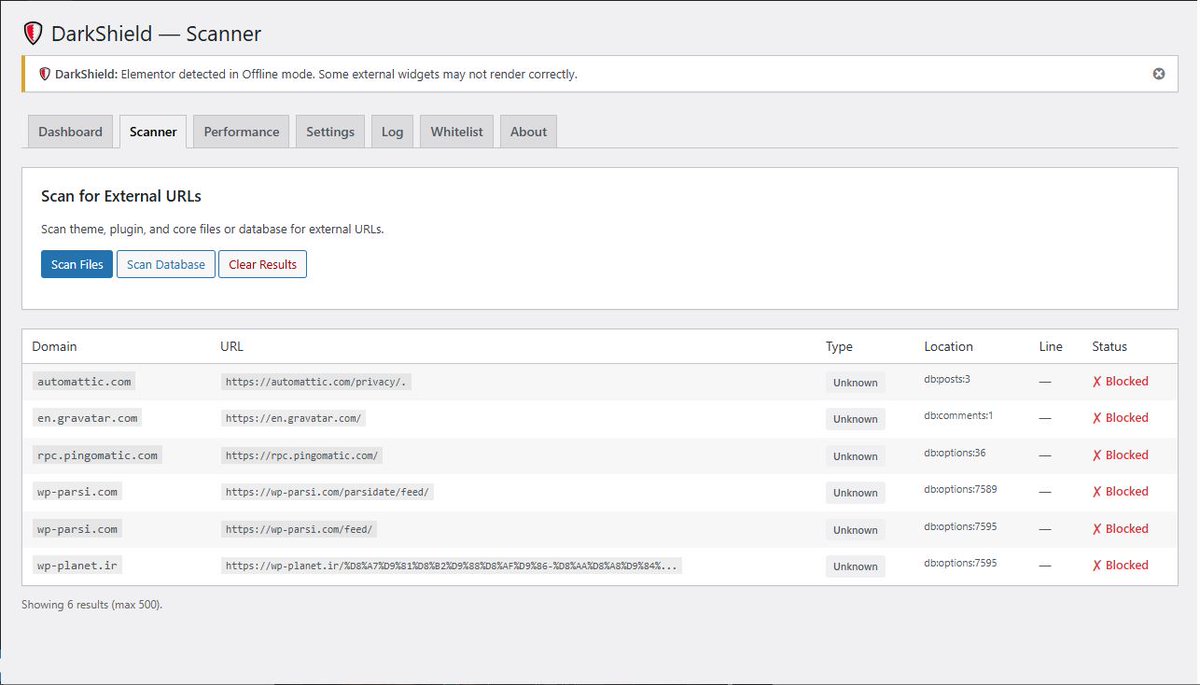The height and width of the screenshot is (685, 1200).
Task: Select the en.gravatar.com domain cell
Action: click(87, 418)
